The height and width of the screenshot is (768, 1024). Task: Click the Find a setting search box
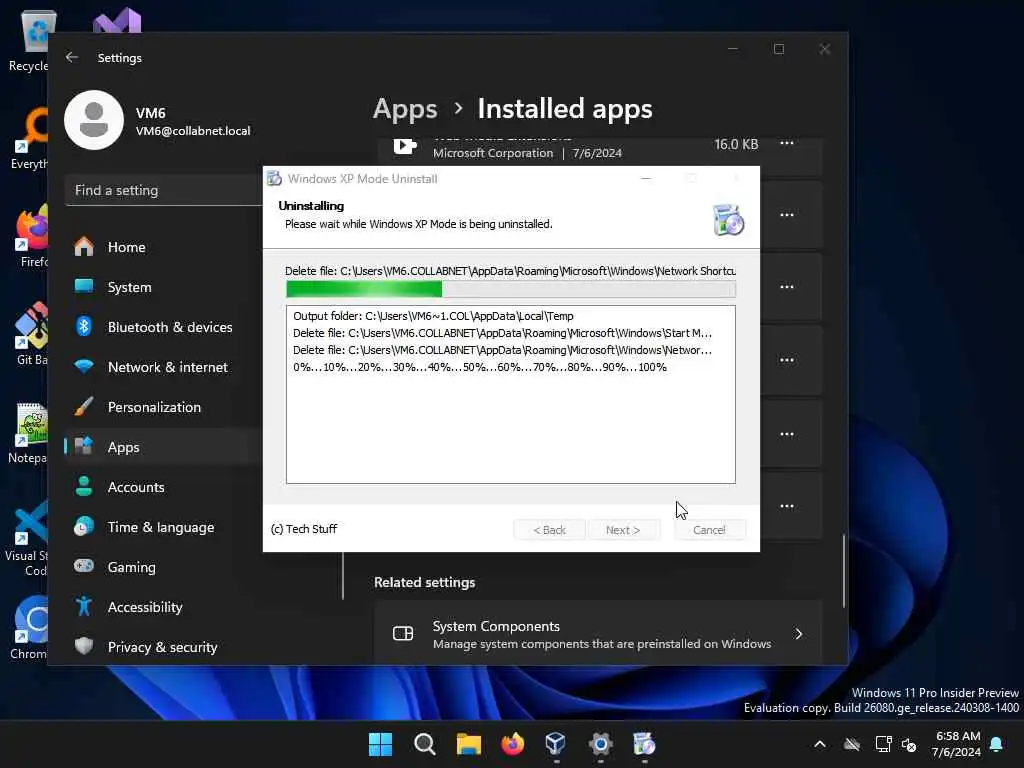(163, 190)
